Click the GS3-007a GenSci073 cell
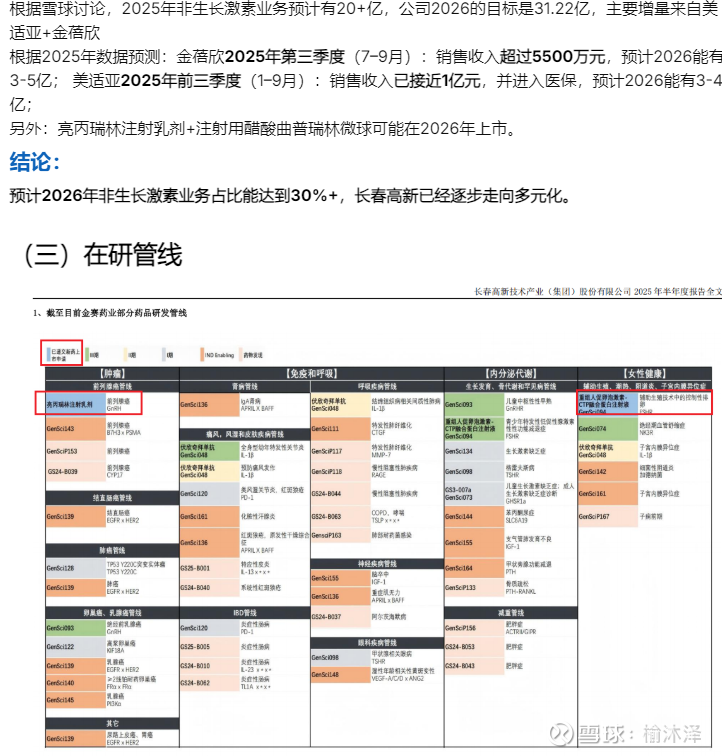 pyautogui.click(x=474, y=494)
